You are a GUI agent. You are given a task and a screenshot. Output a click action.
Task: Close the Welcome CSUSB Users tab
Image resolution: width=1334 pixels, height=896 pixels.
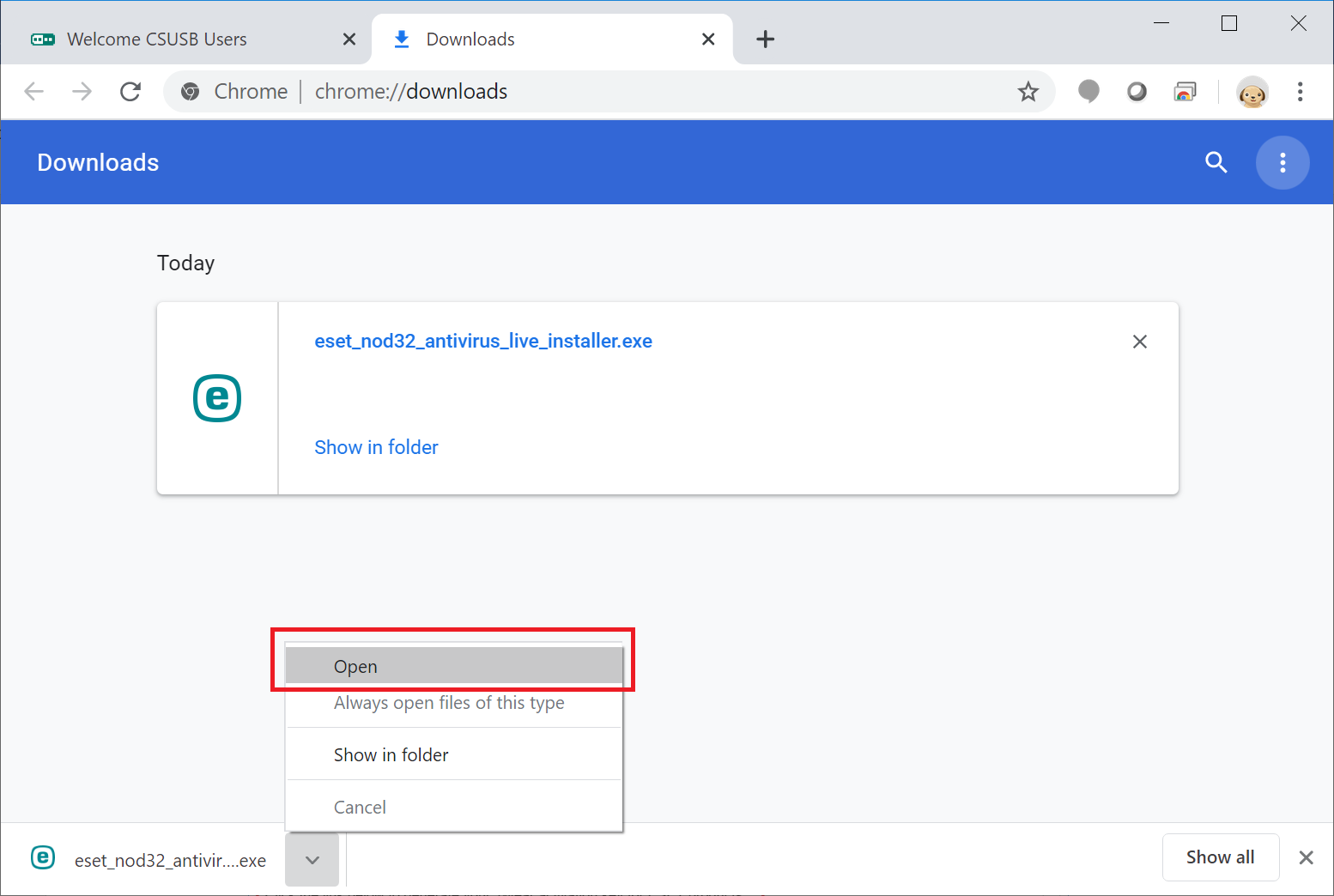tap(349, 39)
